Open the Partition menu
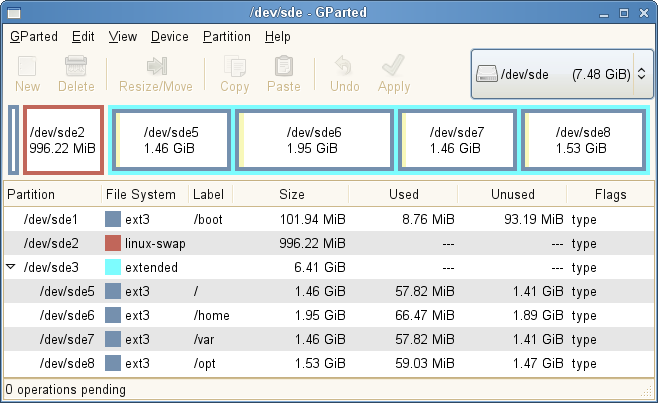658x403 pixels. pyautogui.click(x=227, y=37)
